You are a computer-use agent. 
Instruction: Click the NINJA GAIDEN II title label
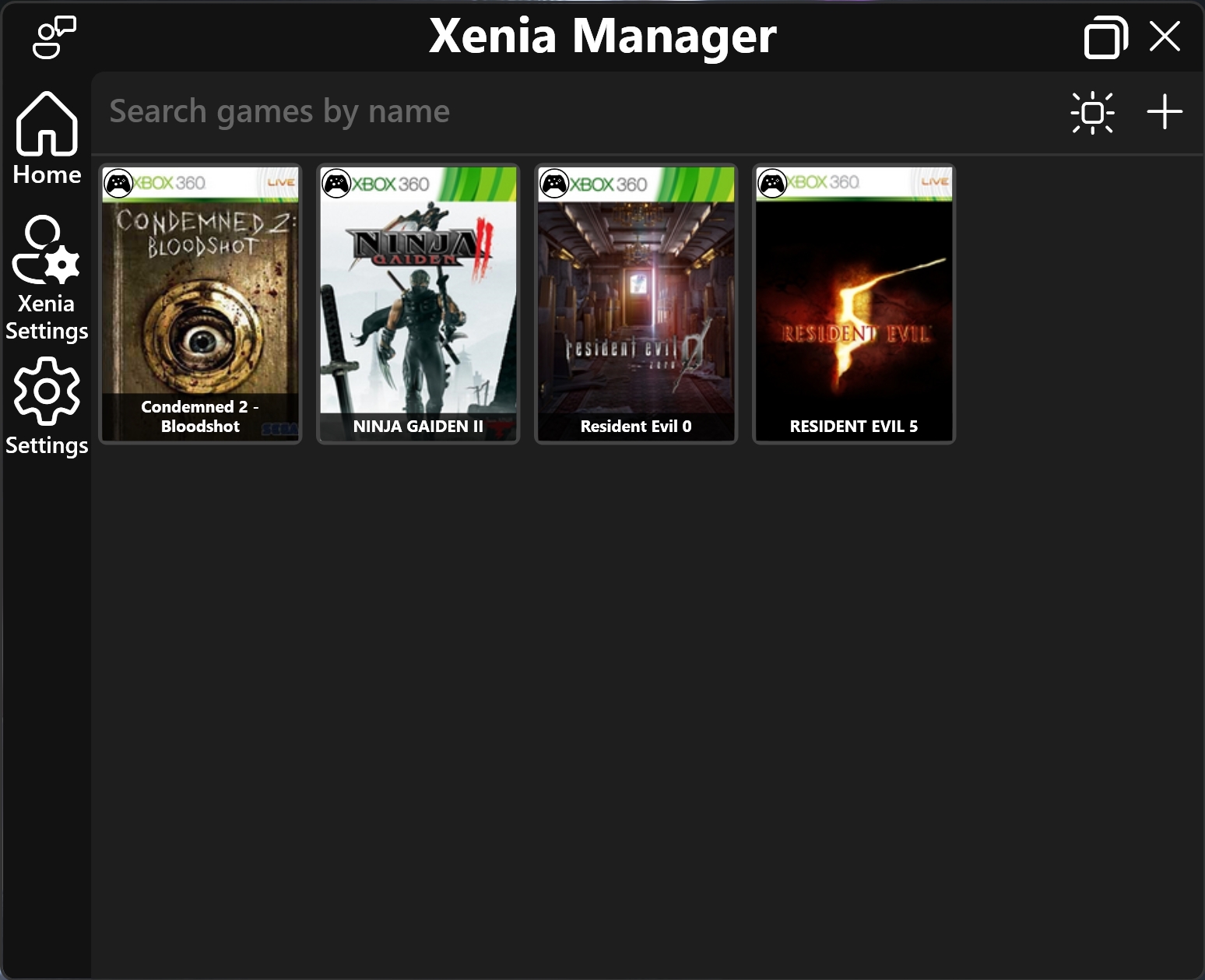pyautogui.click(x=418, y=427)
